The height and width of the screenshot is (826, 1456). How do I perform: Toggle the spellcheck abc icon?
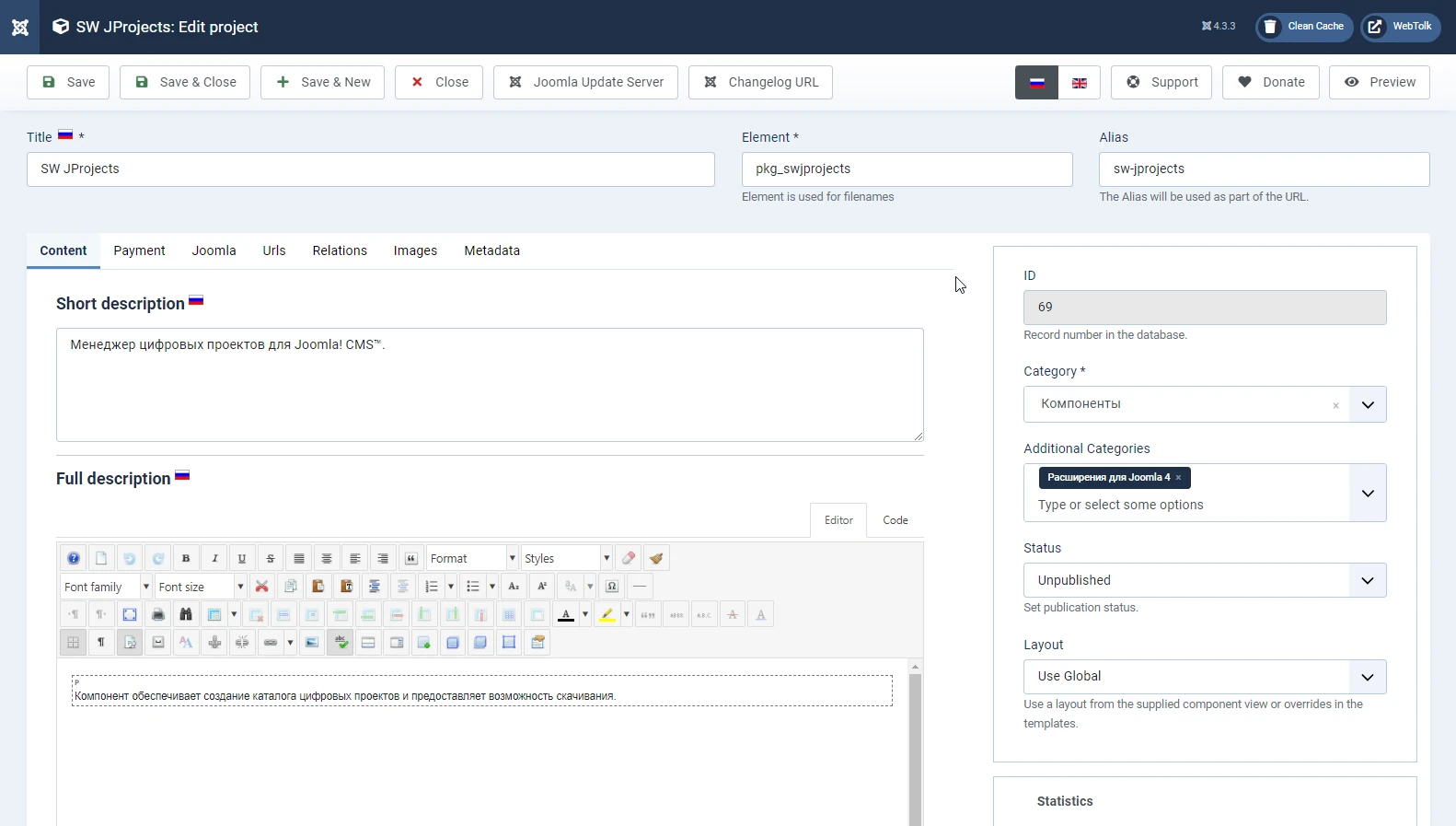coord(341,642)
